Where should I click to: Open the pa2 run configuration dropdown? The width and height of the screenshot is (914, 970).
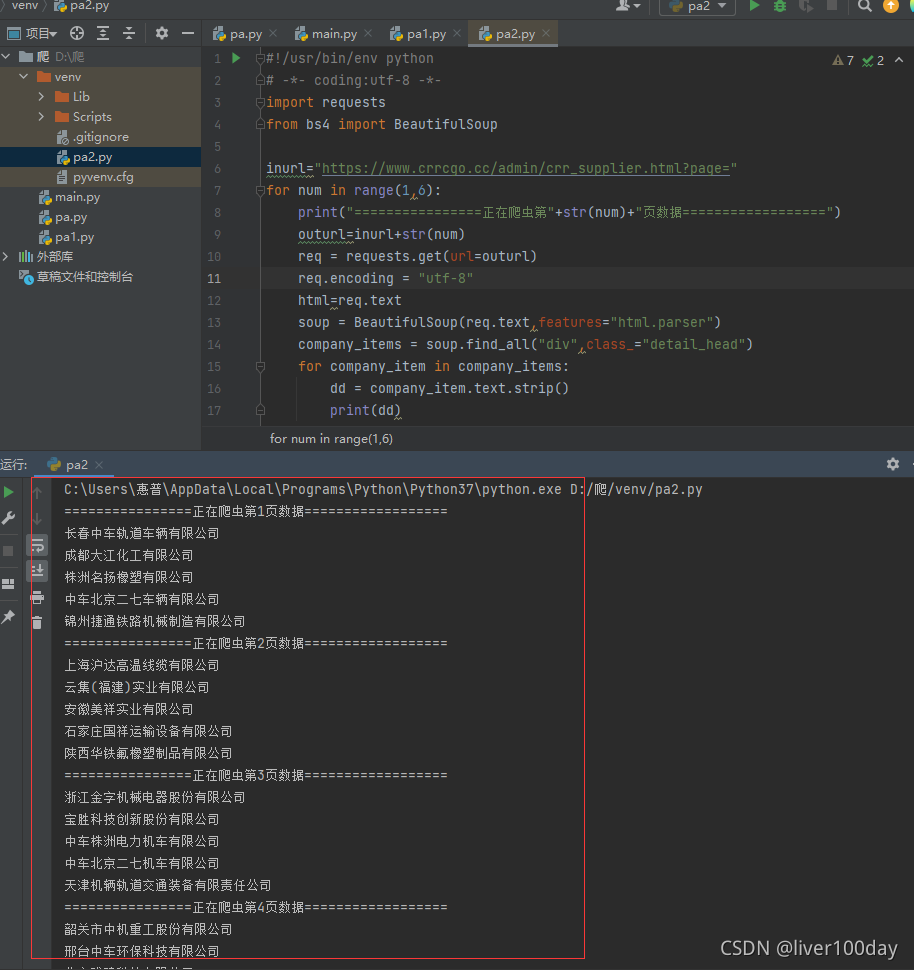697,6
